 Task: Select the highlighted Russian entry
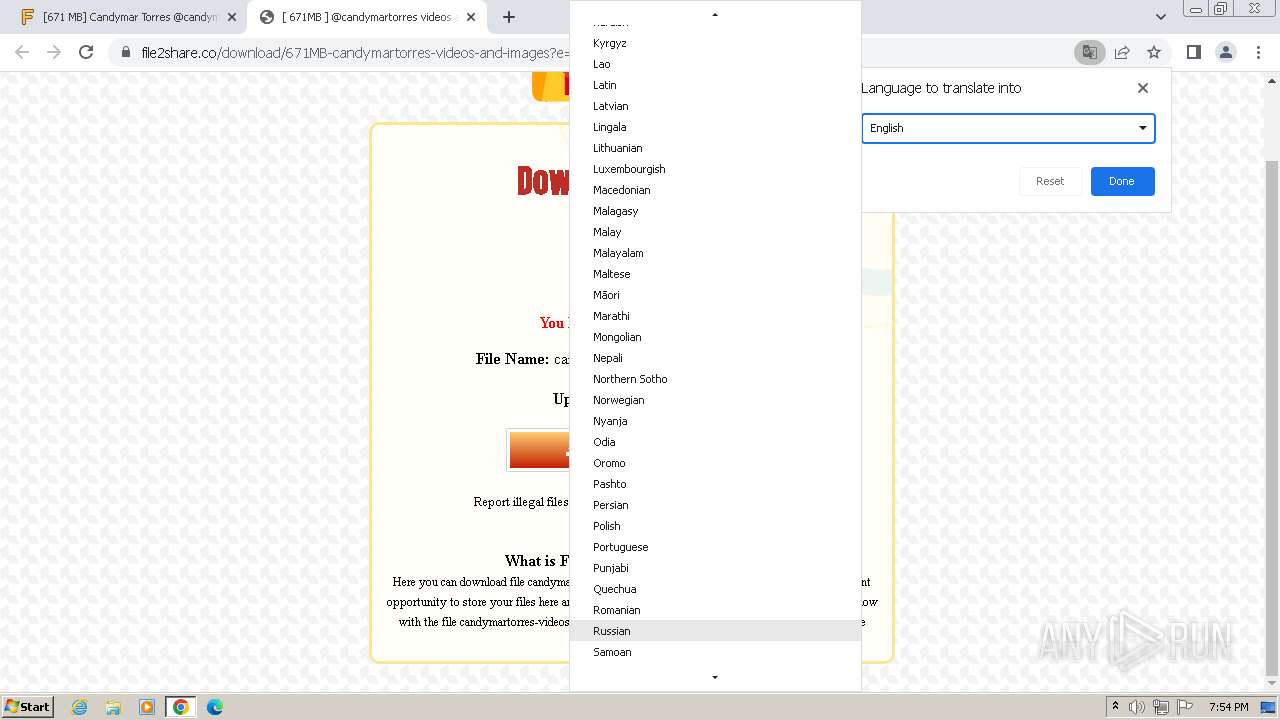pos(715,631)
